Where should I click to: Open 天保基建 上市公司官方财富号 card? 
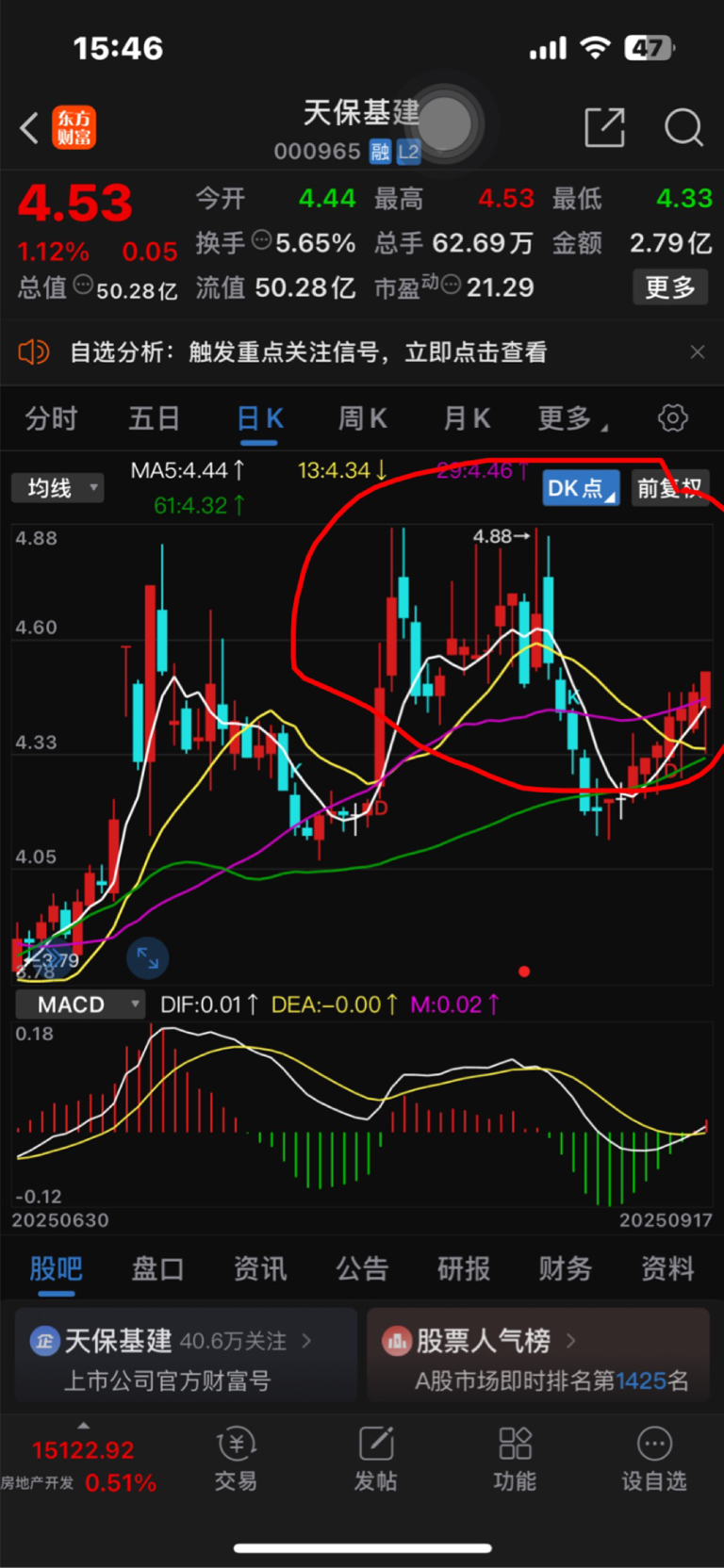point(186,1354)
